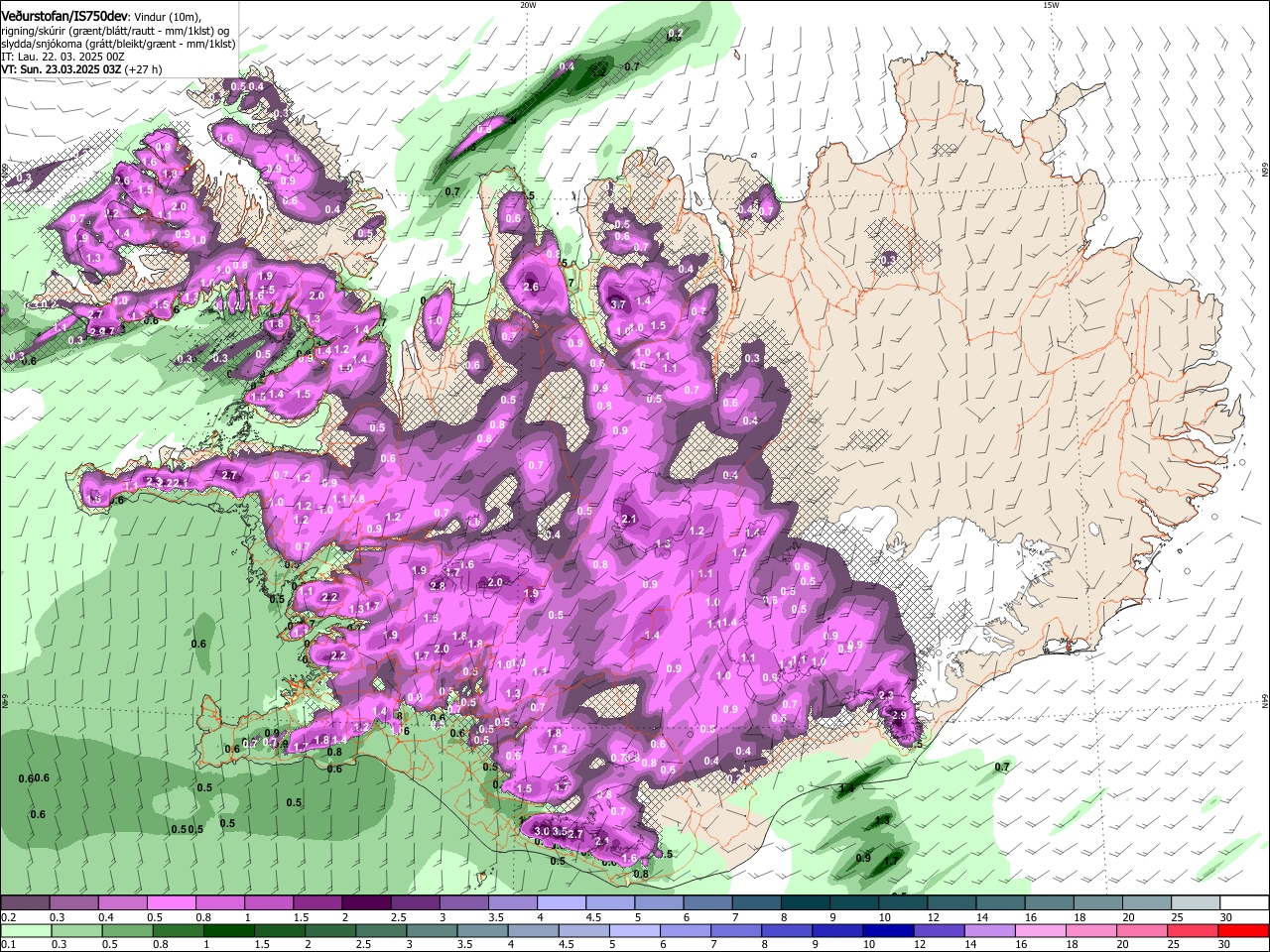This screenshot has height=952, width=1270.
Task: Select the 'IT: Lau. 22. 03. 2025 00Z' line
Action: point(63,58)
